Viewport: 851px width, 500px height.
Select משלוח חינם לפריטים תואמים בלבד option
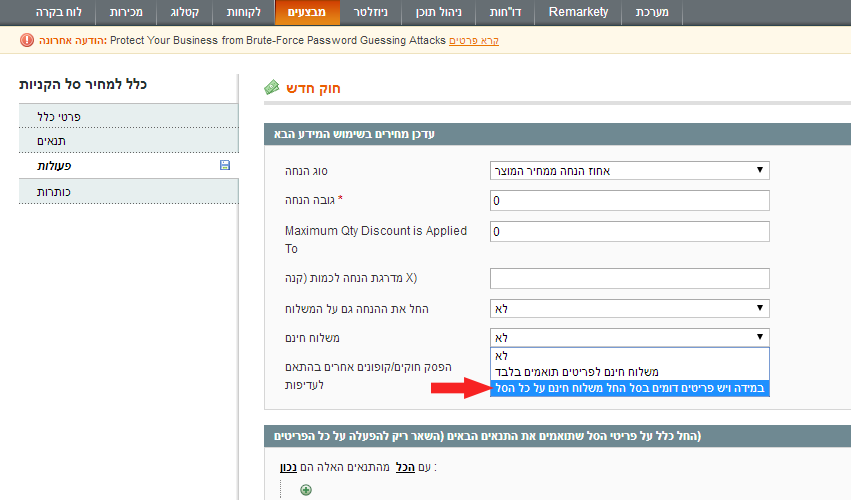point(629,371)
